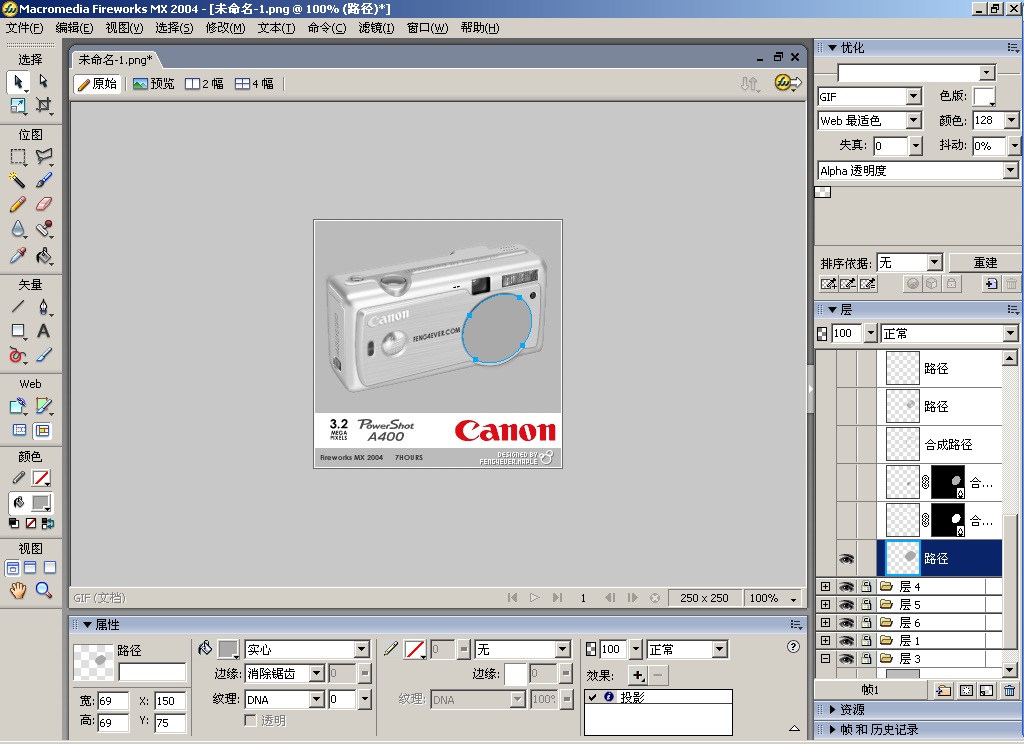Open stroke color swatch in 属性 panel
Viewport: 1024px width, 744px height.
(x=414, y=649)
